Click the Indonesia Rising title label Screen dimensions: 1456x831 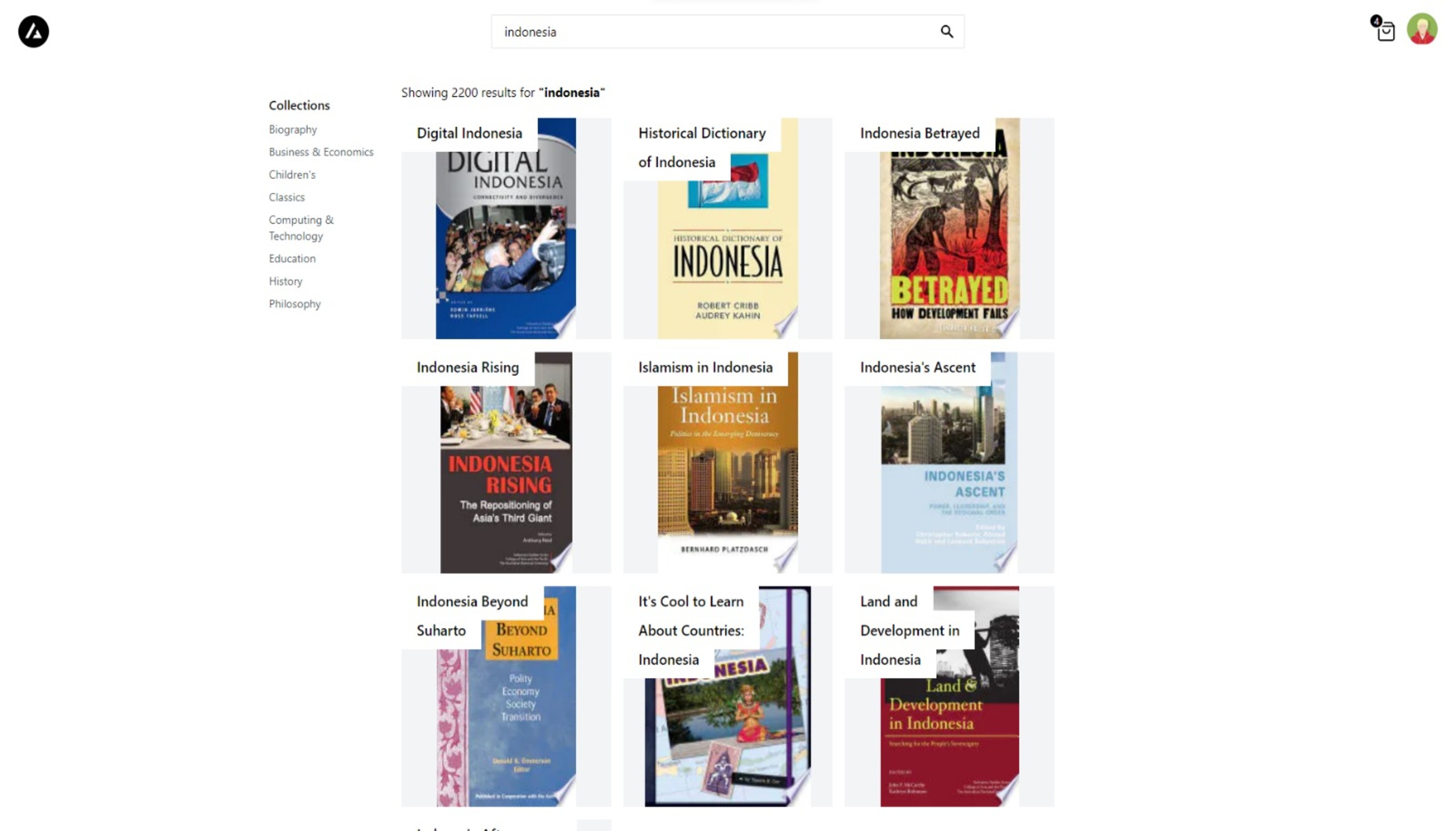point(468,367)
